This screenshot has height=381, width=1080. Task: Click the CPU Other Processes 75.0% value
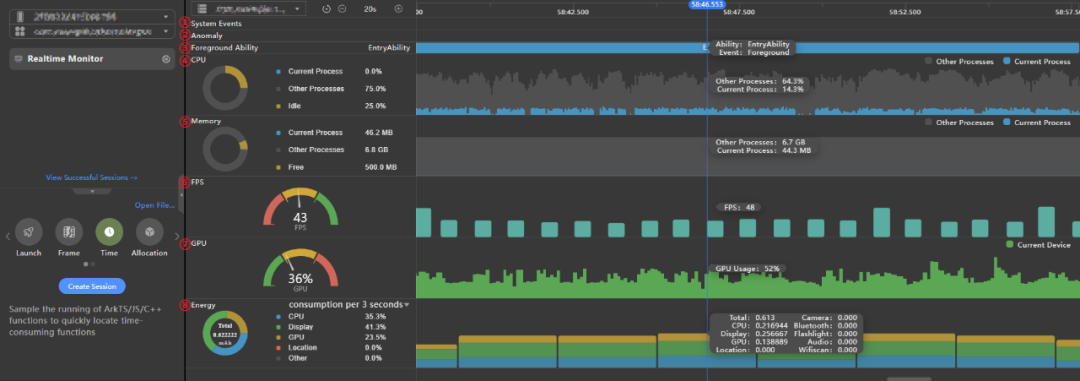(375, 89)
